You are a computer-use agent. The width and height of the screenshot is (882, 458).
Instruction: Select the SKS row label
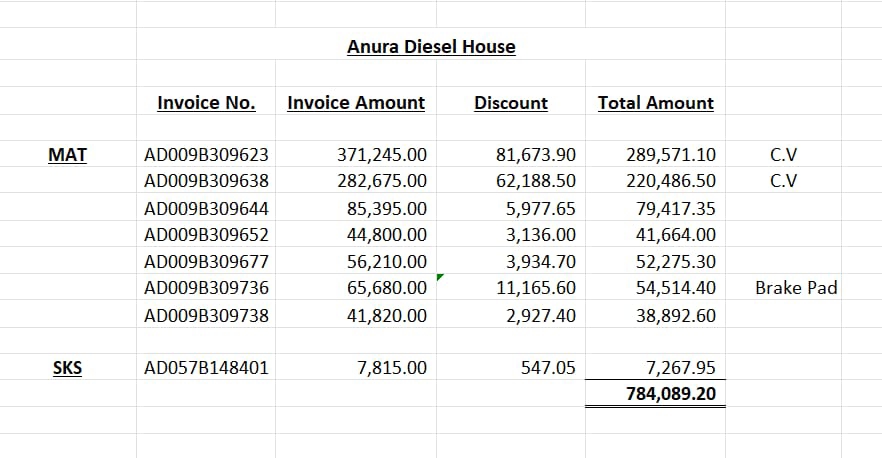[67, 368]
